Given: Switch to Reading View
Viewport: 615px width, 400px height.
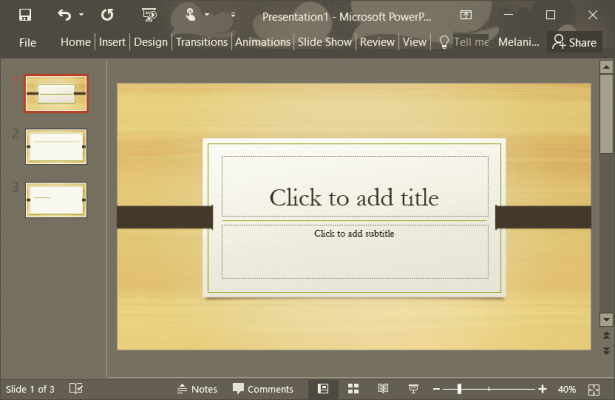Looking at the screenshot, I should pyautogui.click(x=383, y=389).
